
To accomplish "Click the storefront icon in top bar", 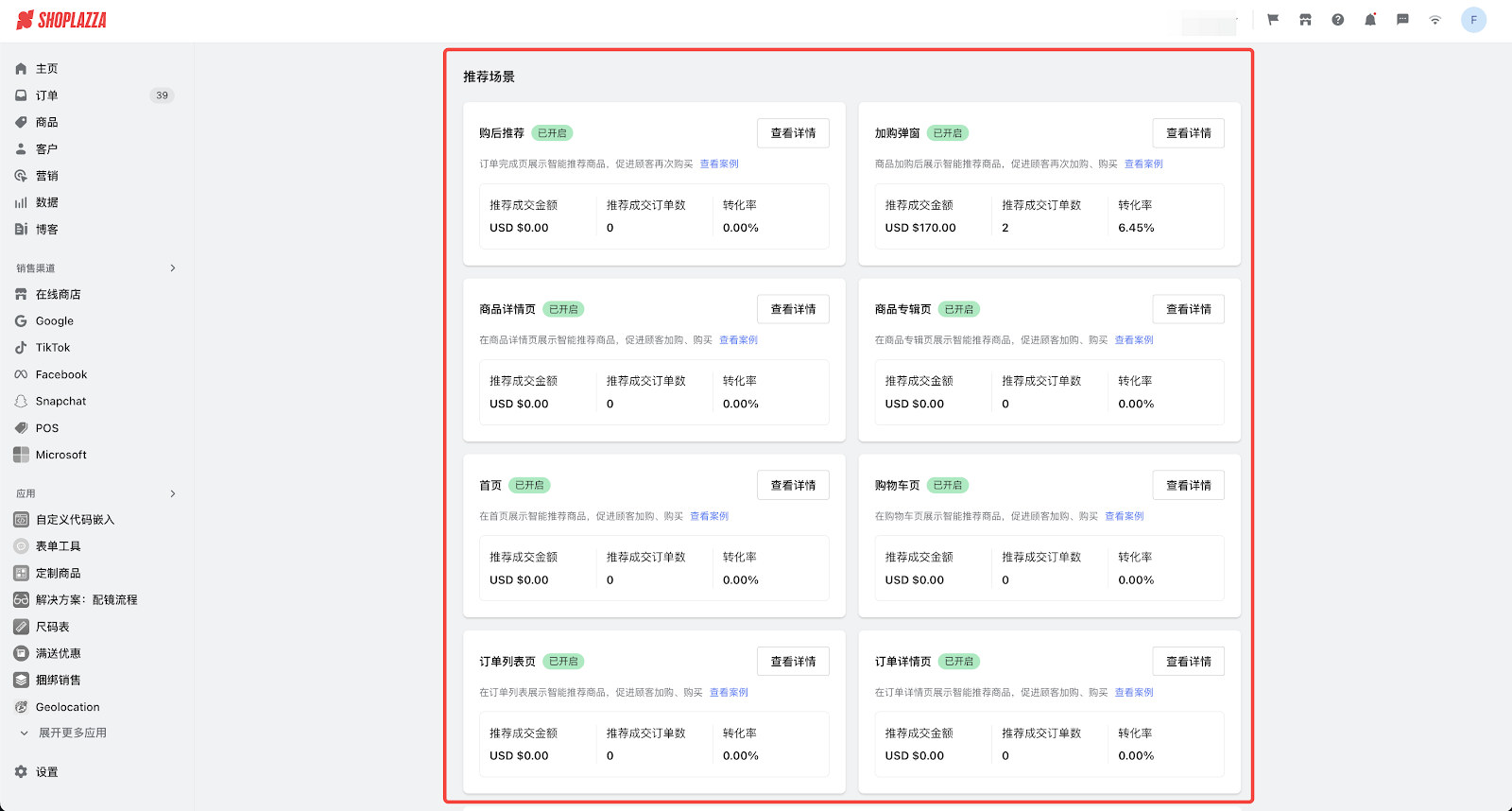I will tap(1305, 20).
